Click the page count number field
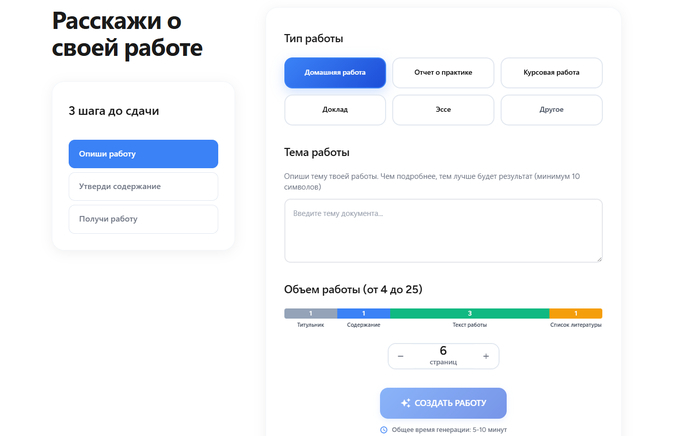 pos(443,351)
